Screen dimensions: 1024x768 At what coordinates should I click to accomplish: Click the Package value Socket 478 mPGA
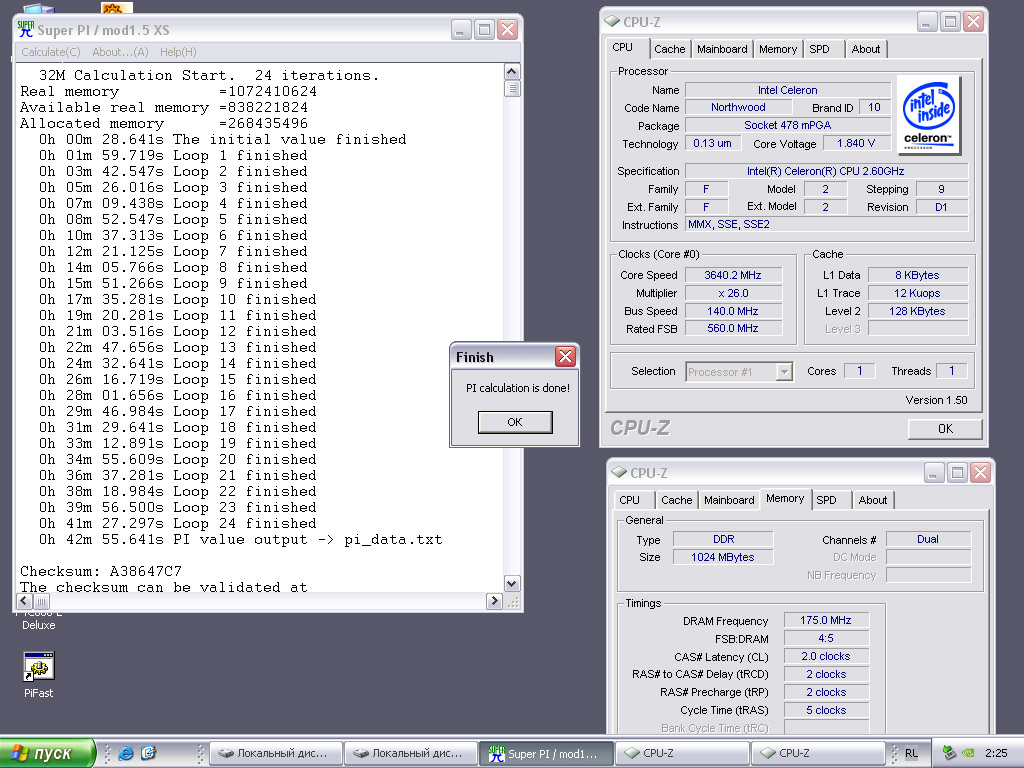click(788, 125)
